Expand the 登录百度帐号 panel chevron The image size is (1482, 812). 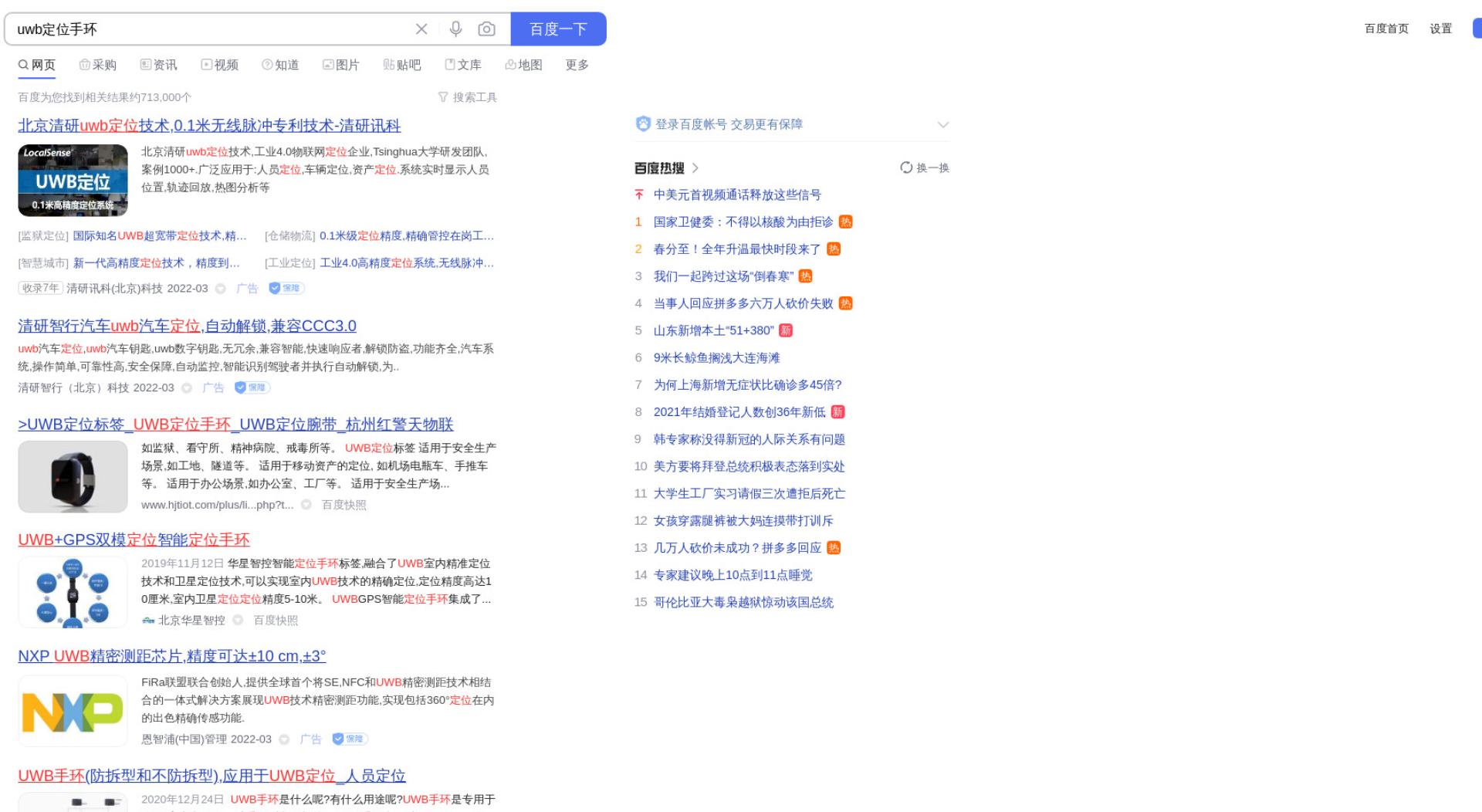[x=942, y=124]
